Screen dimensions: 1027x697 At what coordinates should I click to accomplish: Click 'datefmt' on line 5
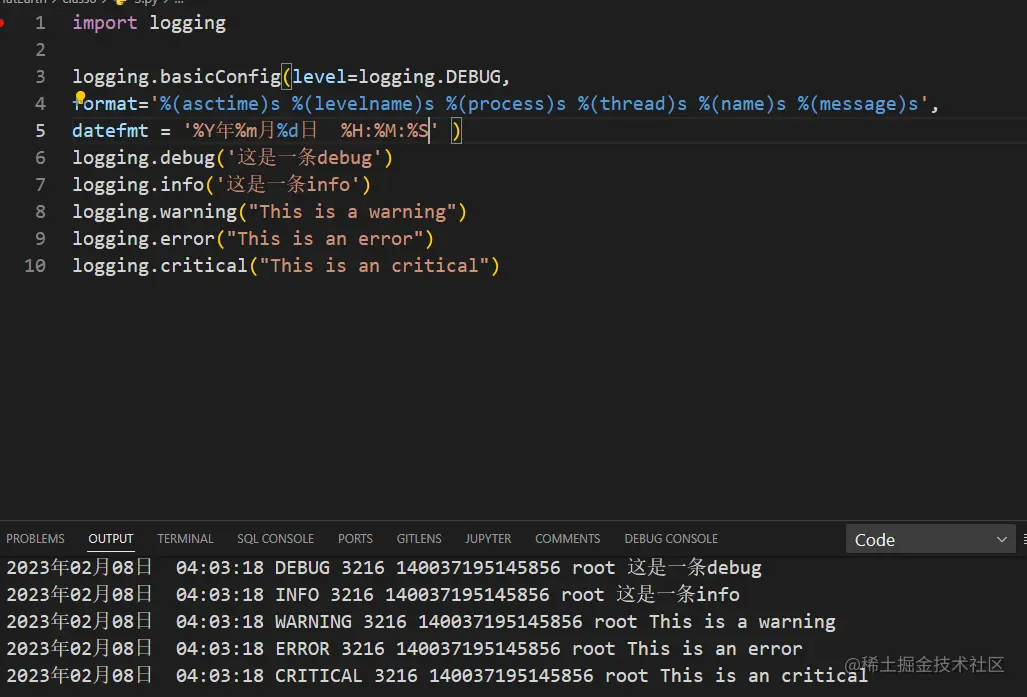coord(110,130)
